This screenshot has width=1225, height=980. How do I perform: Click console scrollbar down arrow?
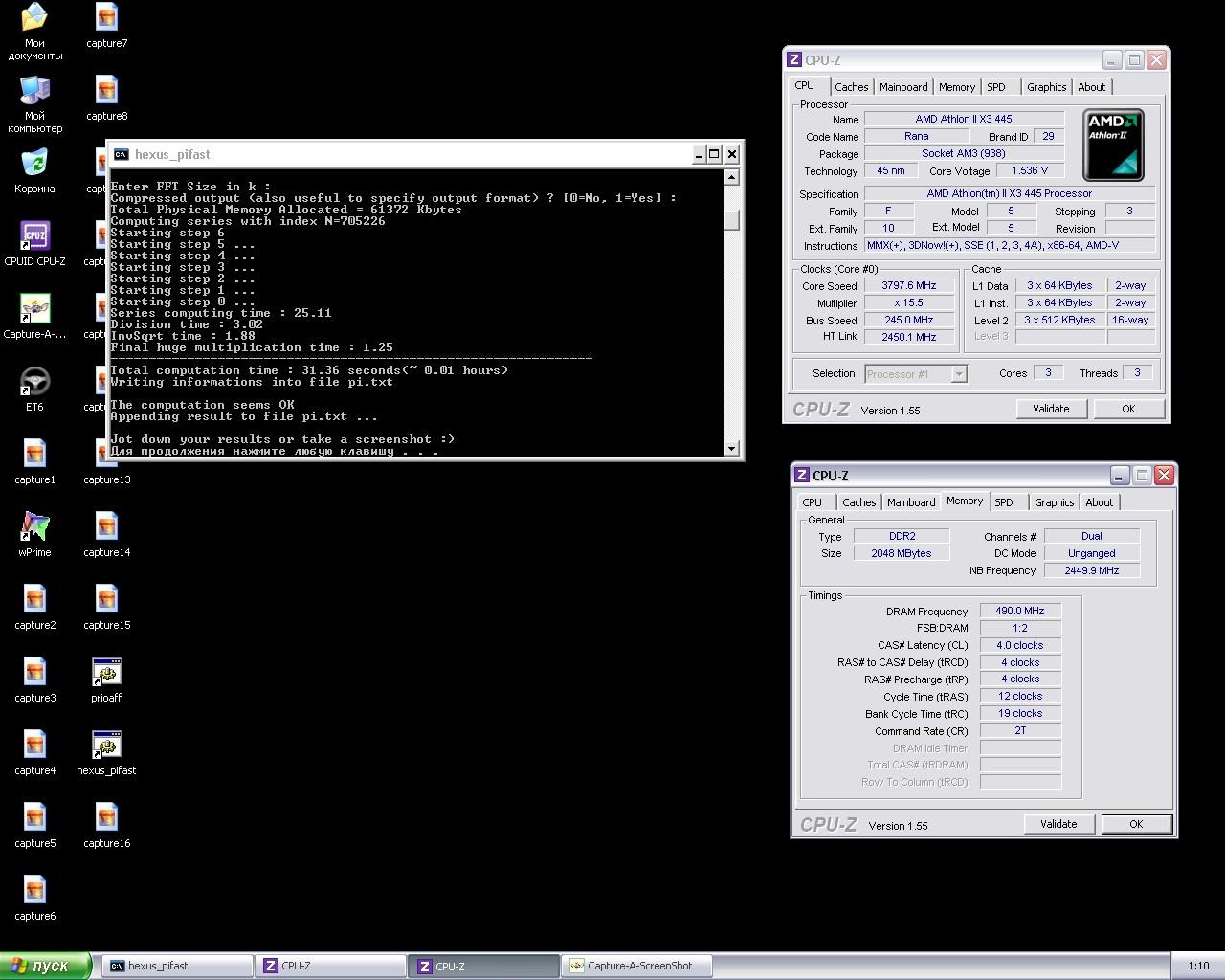[x=732, y=448]
